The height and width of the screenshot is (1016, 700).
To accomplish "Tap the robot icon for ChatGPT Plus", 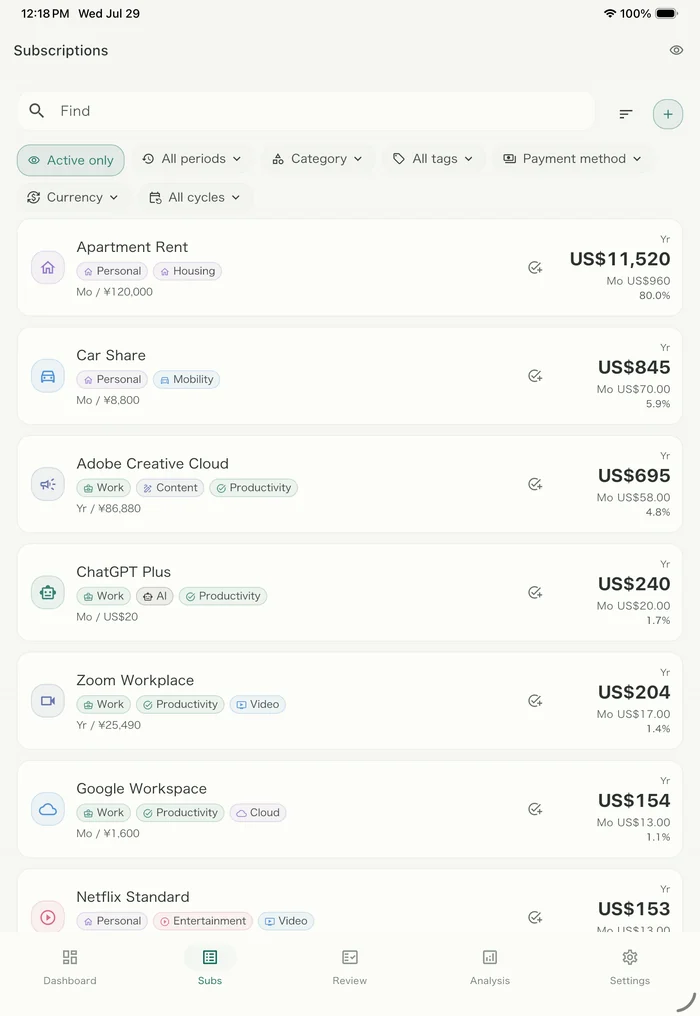I will pos(48,592).
